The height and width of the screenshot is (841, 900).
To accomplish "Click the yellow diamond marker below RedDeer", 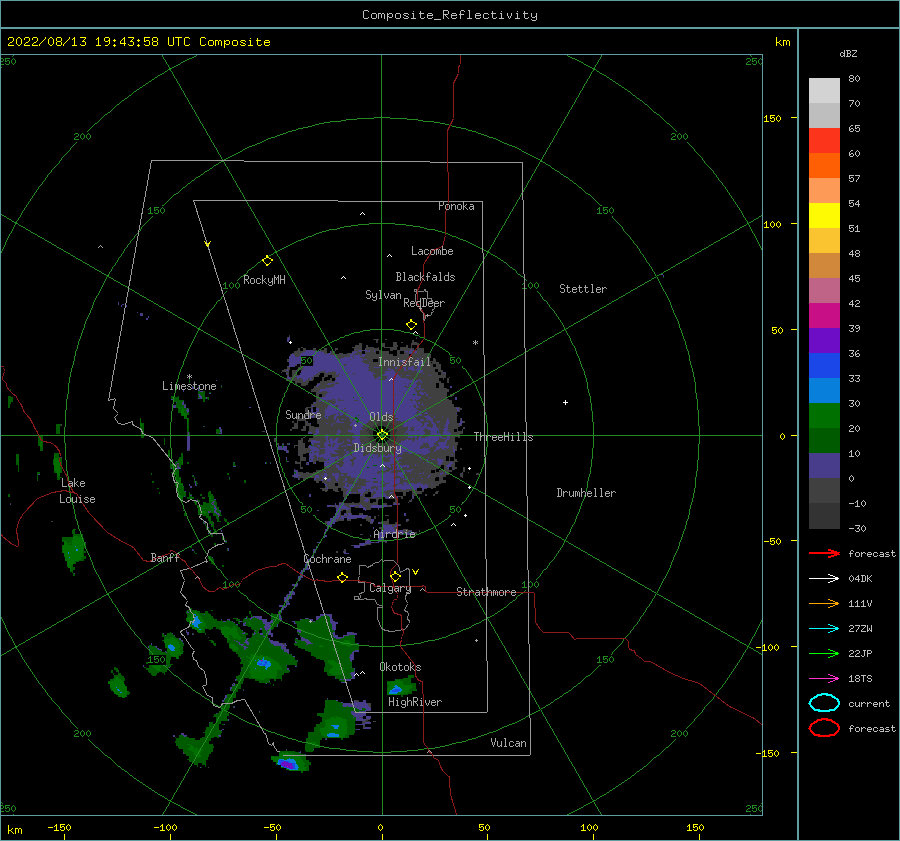I will pos(412,325).
